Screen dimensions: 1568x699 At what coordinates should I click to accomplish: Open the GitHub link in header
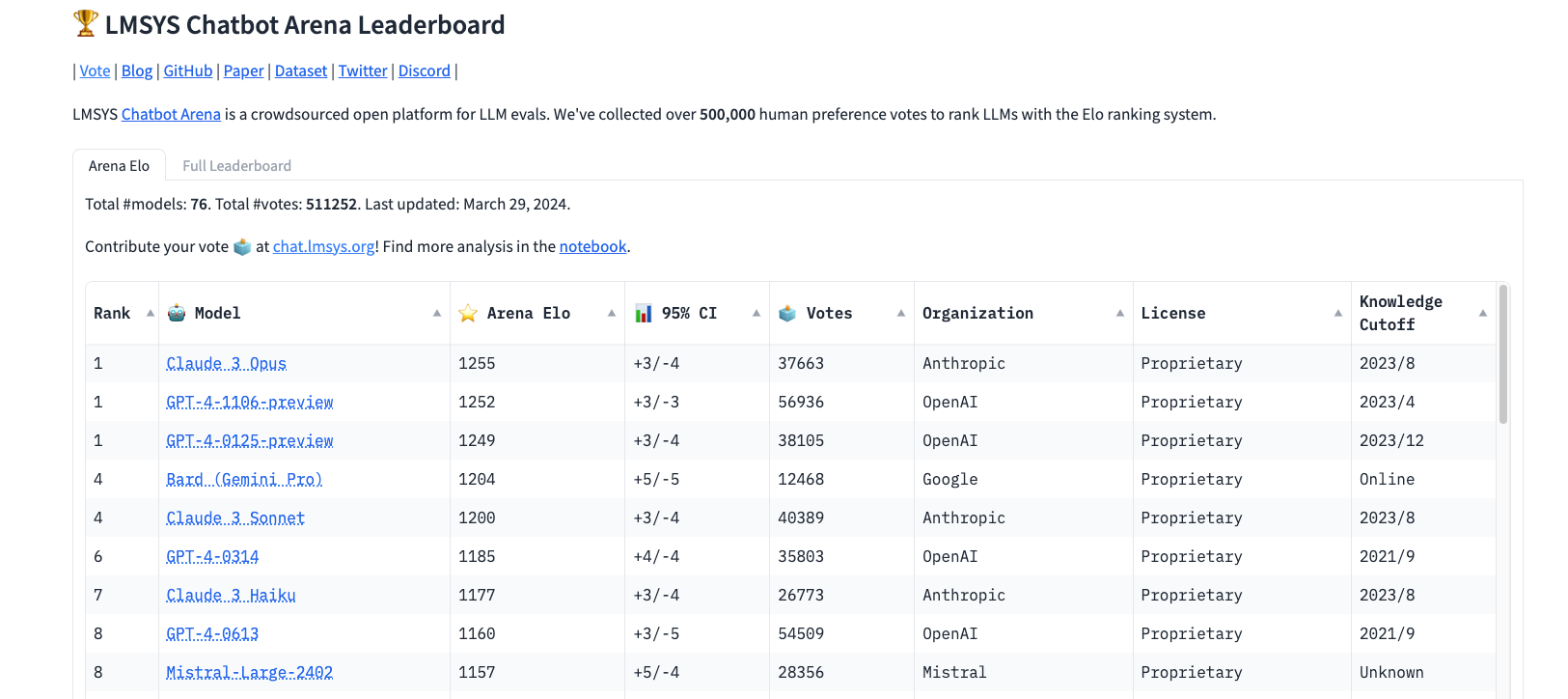[188, 70]
